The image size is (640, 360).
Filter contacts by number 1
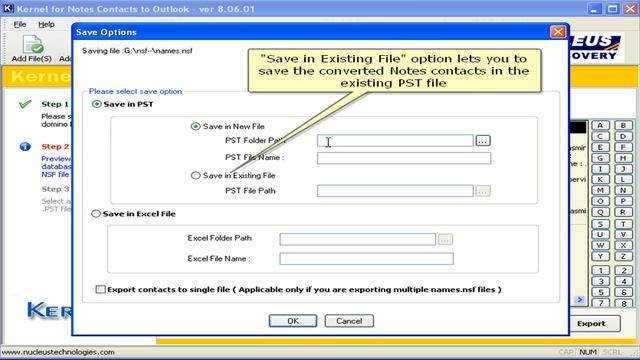(600, 271)
